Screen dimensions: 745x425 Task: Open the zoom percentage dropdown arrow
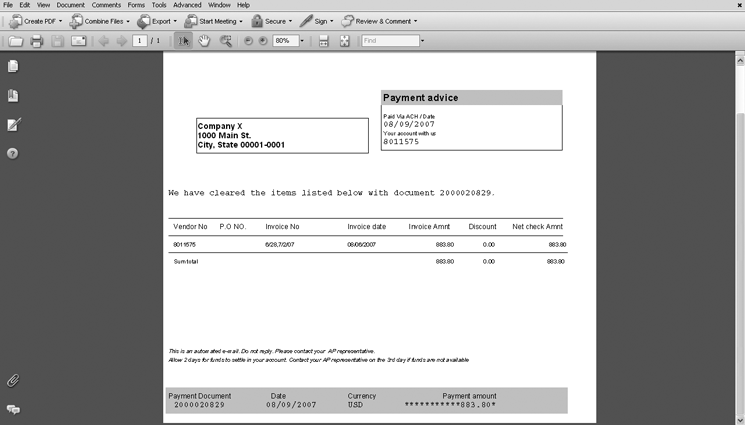click(302, 41)
